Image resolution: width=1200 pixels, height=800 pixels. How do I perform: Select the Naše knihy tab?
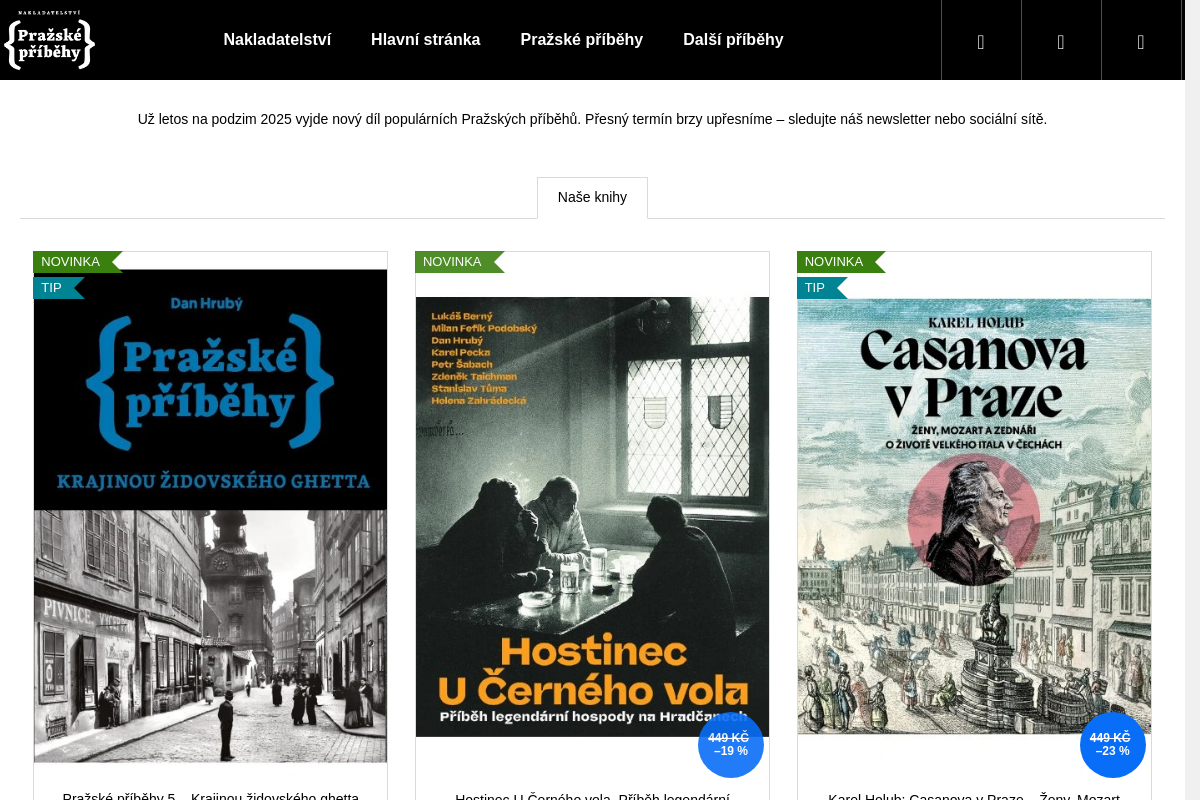592,198
